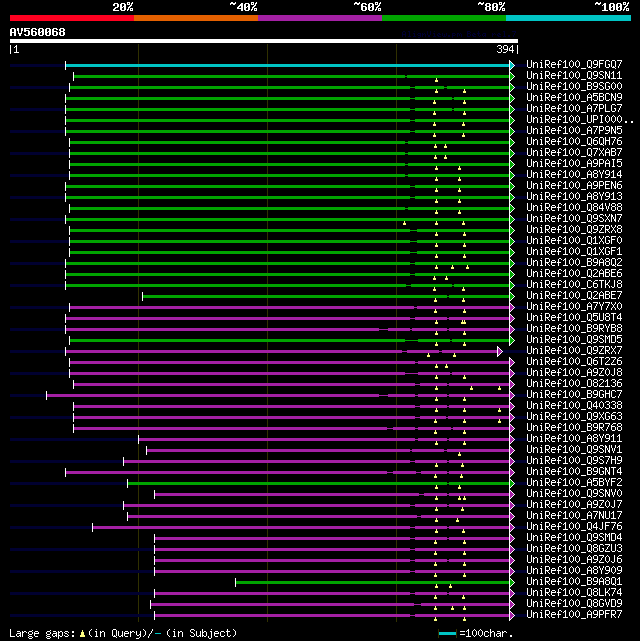The image size is (640, 641).
Task: Open the UniRef100_Q2ABE7 hit
Action: (x=574, y=295)
